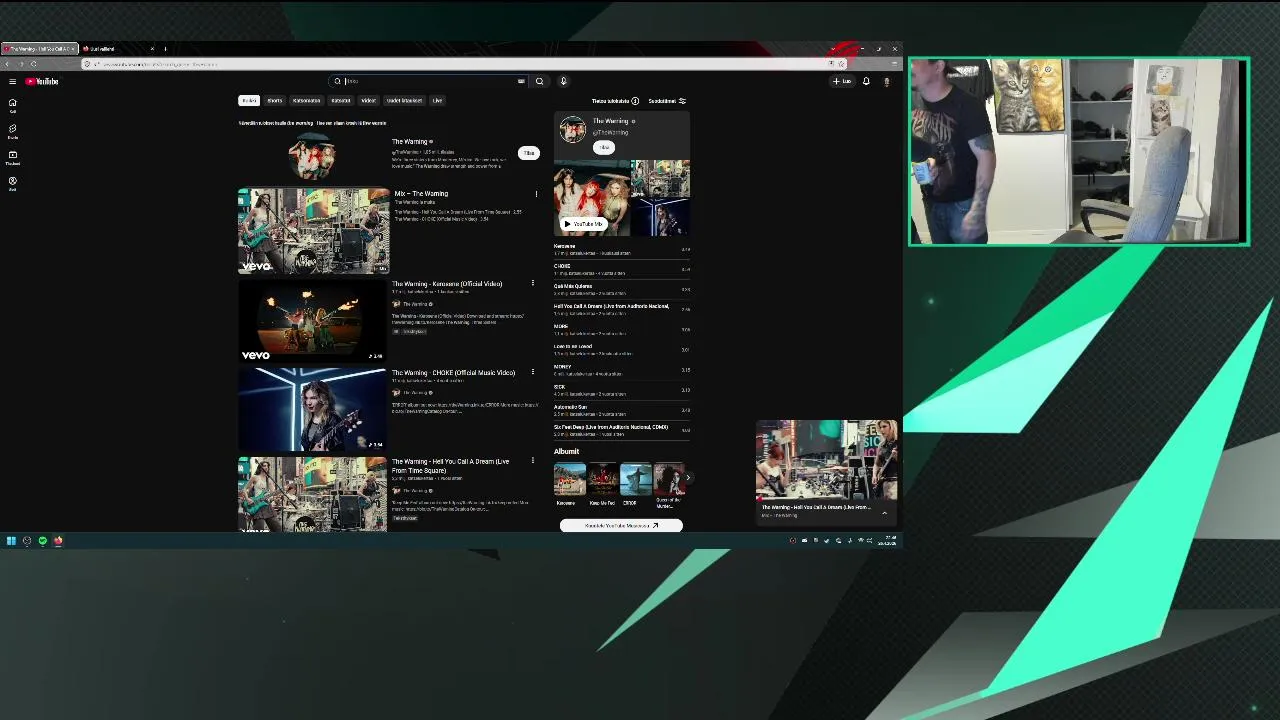Screen dimensions: 1280x720
Task: Open the You section in sidebar
Action: click(13, 183)
